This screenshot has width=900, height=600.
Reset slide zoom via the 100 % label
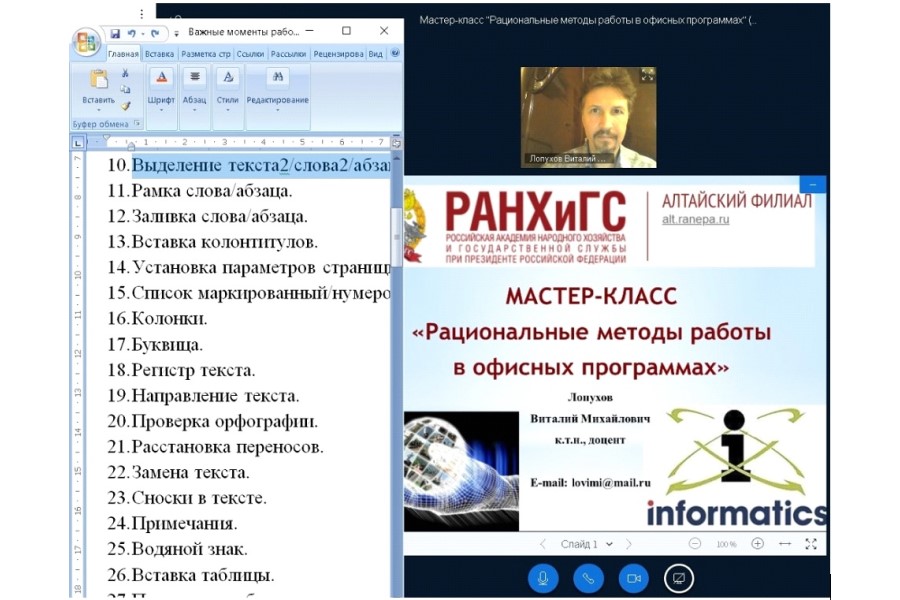[x=726, y=544]
